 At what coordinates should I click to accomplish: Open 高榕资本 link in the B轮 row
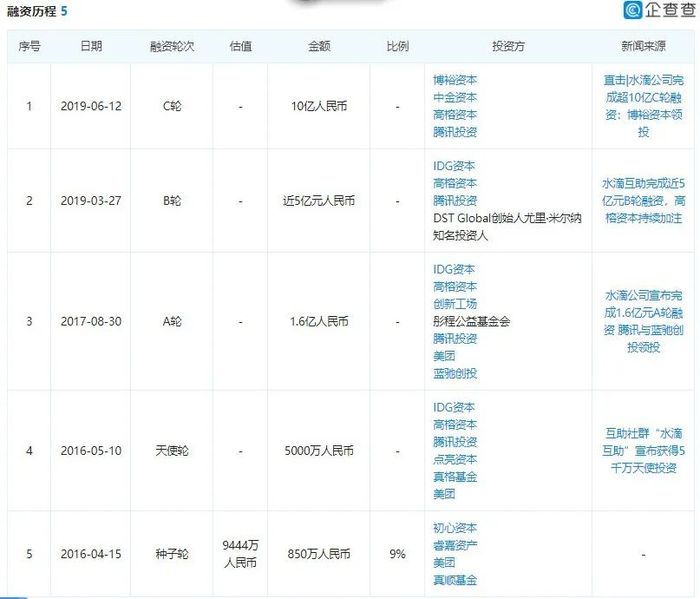pyautogui.click(x=455, y=183)
